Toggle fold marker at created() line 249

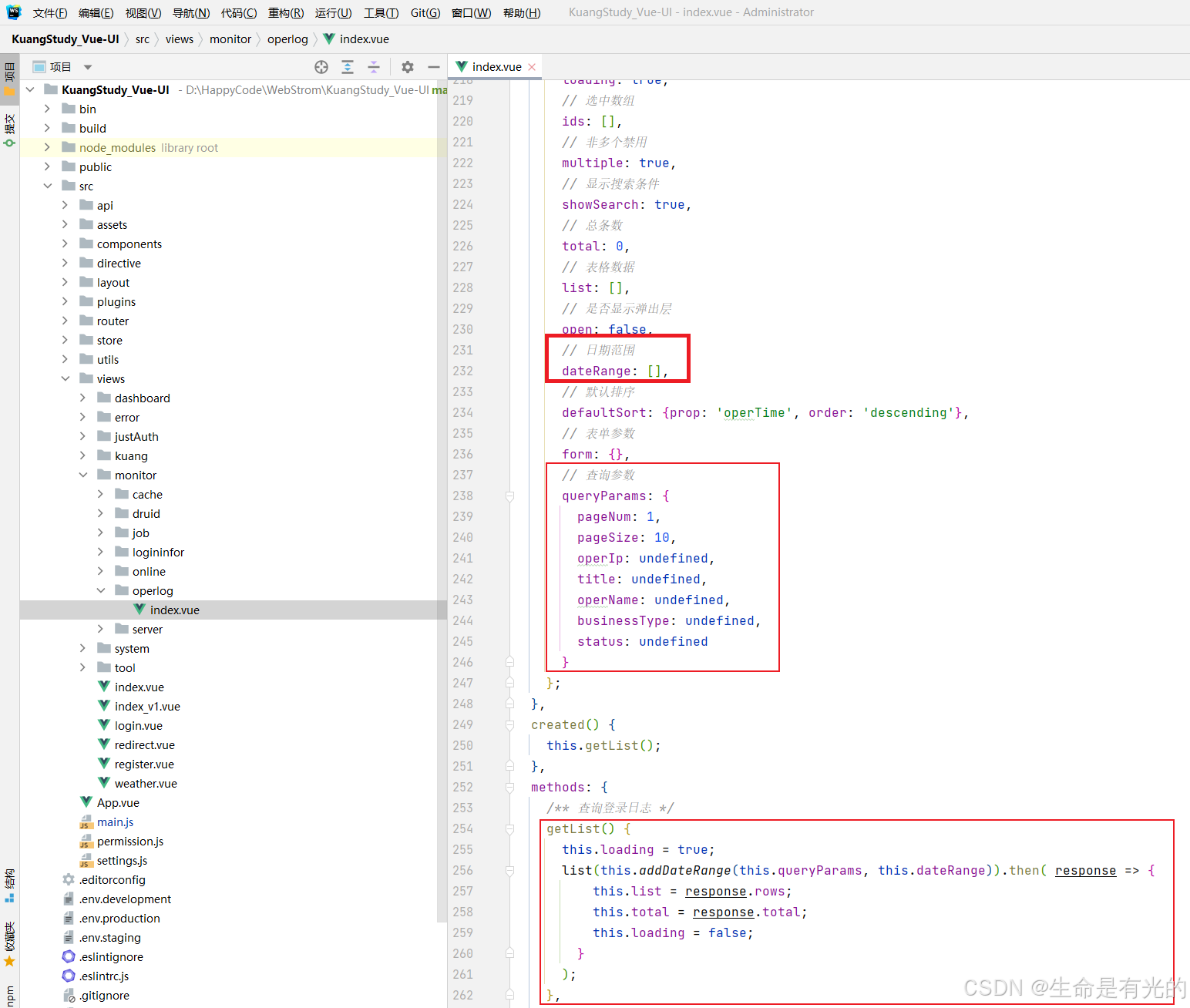coord(509,725)
